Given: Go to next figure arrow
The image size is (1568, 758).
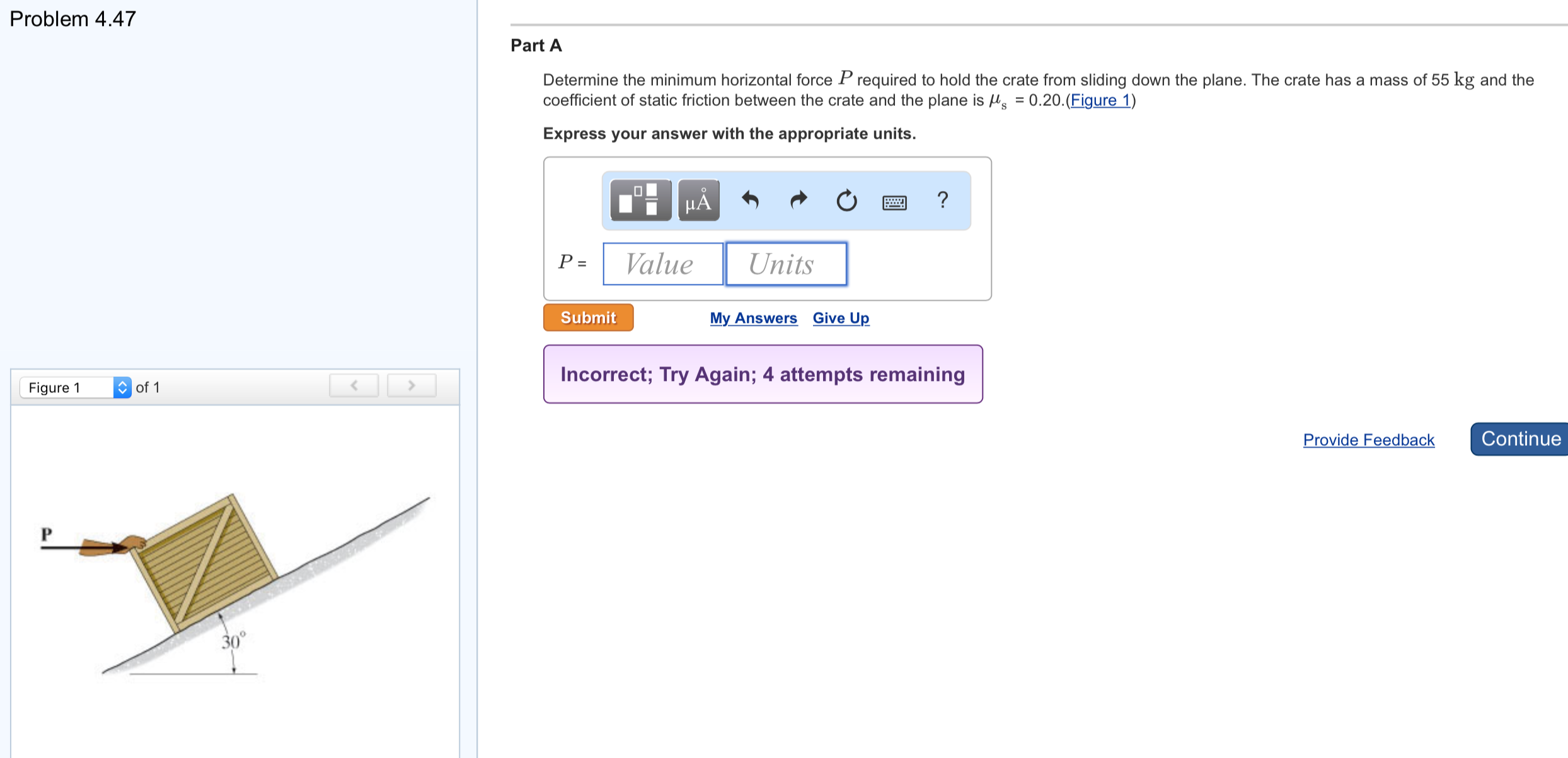Looking at the screenshot, I should [412, 385].
